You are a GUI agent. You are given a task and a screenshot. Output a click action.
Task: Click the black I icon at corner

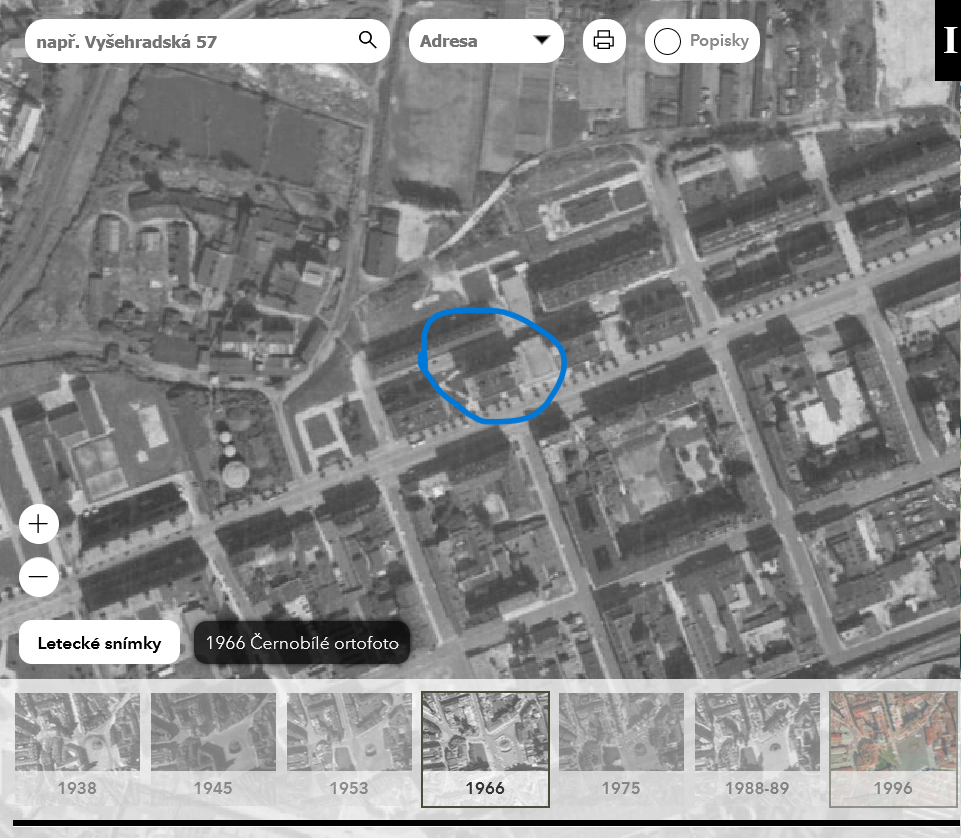coord(949,40)
